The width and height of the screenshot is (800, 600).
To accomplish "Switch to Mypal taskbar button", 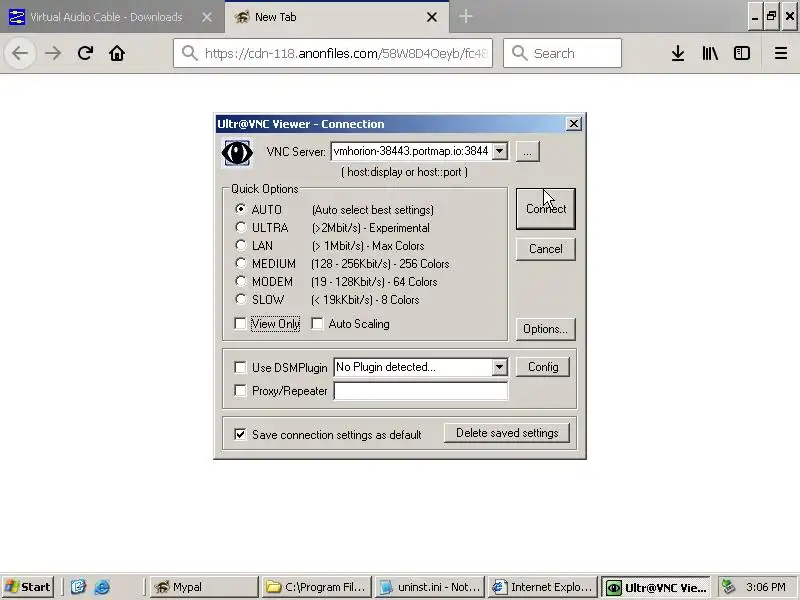I will coord(205,587).
